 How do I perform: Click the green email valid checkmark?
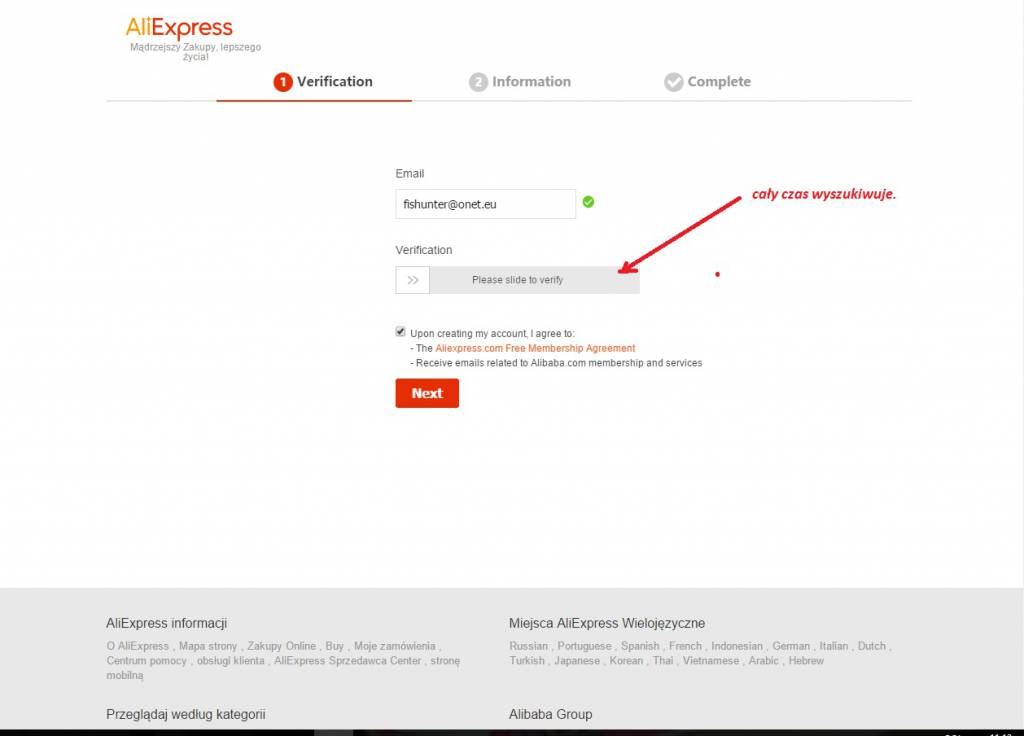coord(588,202)
